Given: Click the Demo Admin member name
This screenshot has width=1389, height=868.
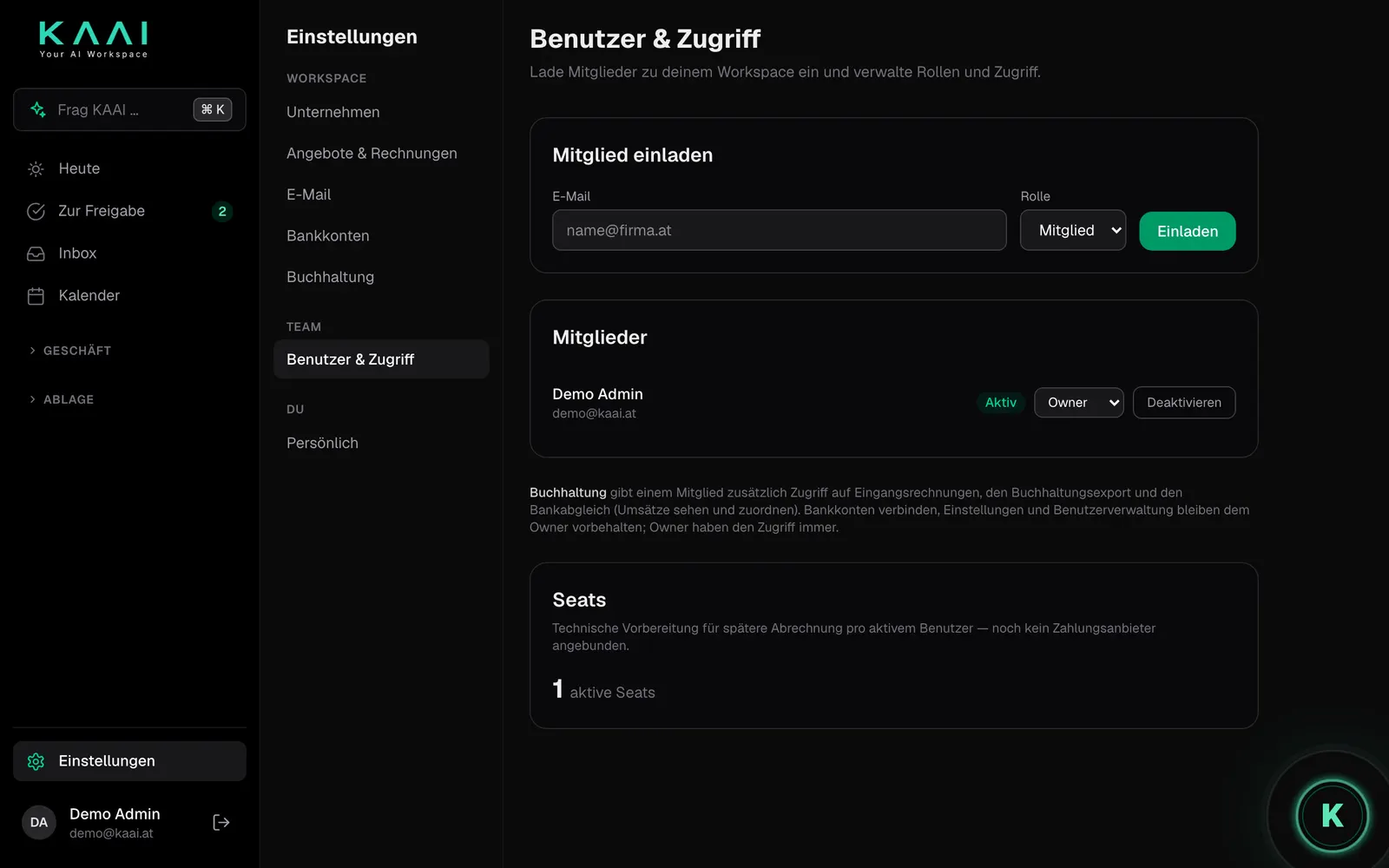Looking at the screenshot, I should [x=597, y=394].
